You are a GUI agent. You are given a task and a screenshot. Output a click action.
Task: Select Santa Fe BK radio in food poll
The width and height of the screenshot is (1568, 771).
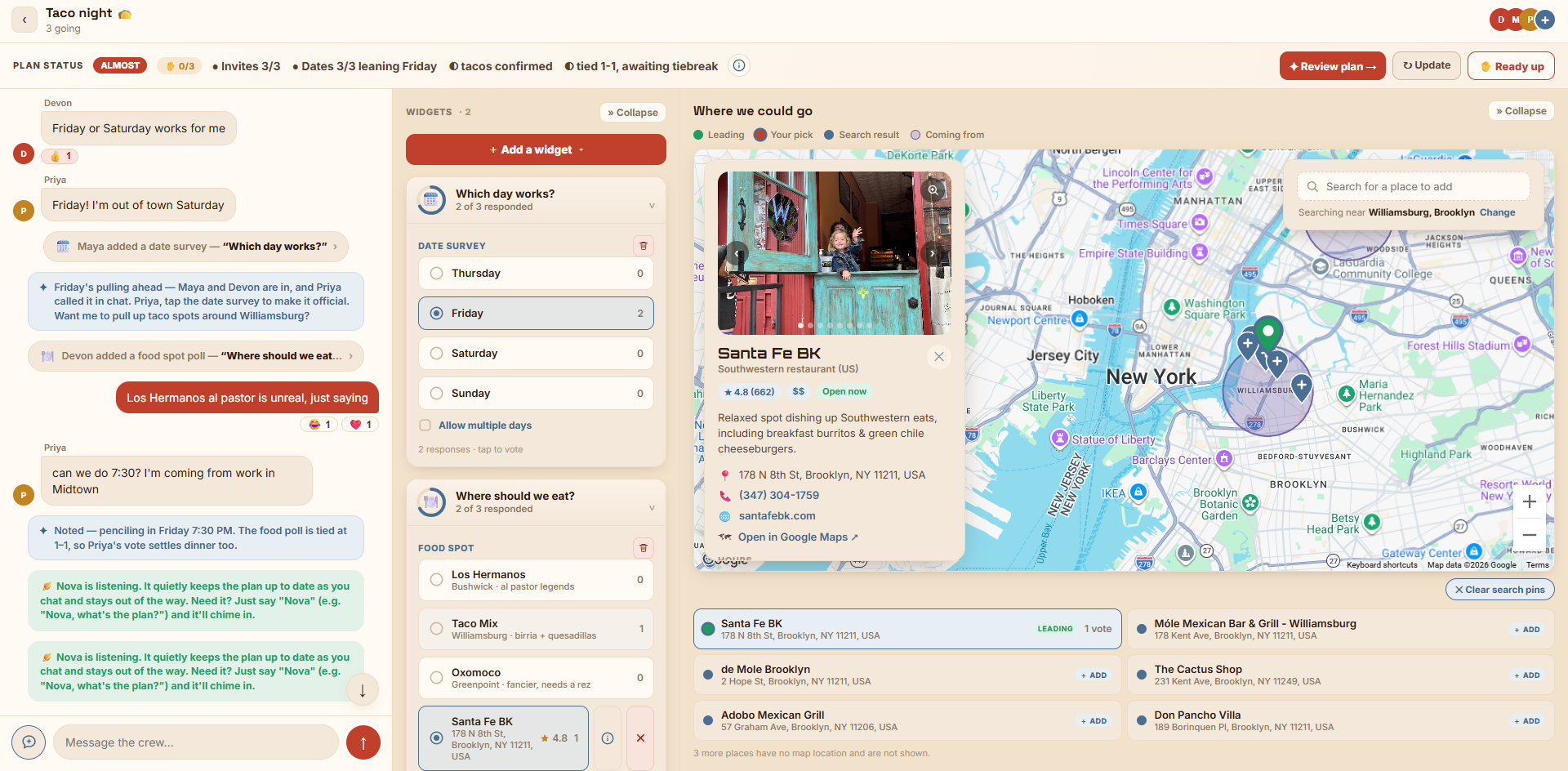click(436, 738)
